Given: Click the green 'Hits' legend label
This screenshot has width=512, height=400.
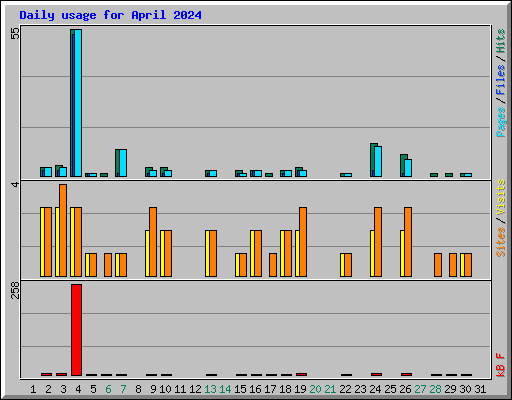Looking at the screenshot, I should point(501,41).
